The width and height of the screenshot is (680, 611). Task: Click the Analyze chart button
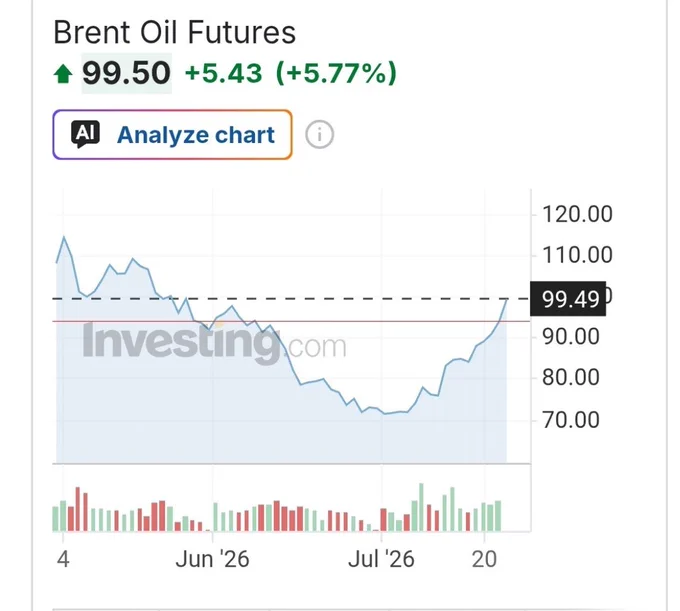point(172,134)
